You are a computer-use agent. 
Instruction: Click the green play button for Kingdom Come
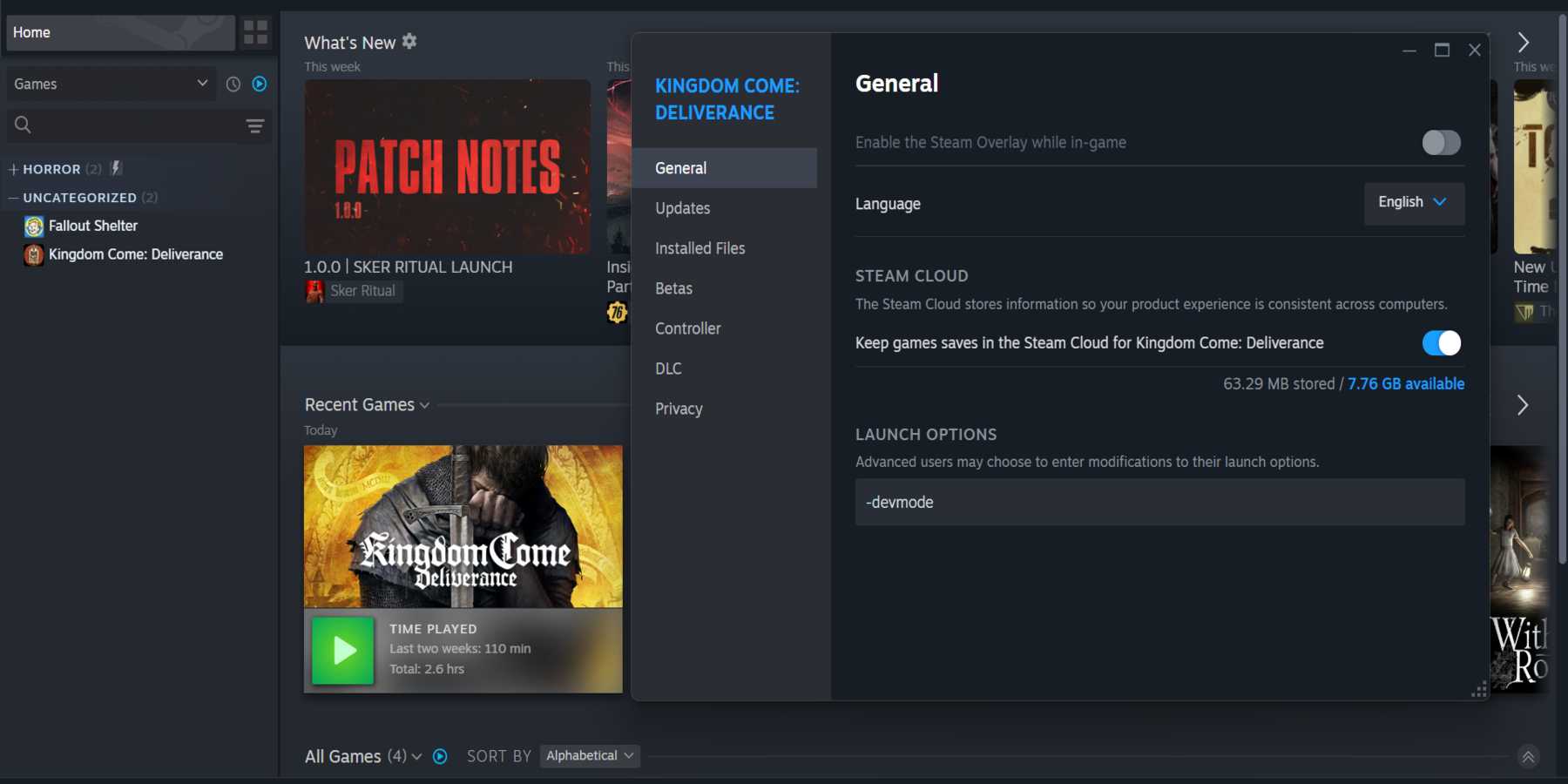(343, 651)
